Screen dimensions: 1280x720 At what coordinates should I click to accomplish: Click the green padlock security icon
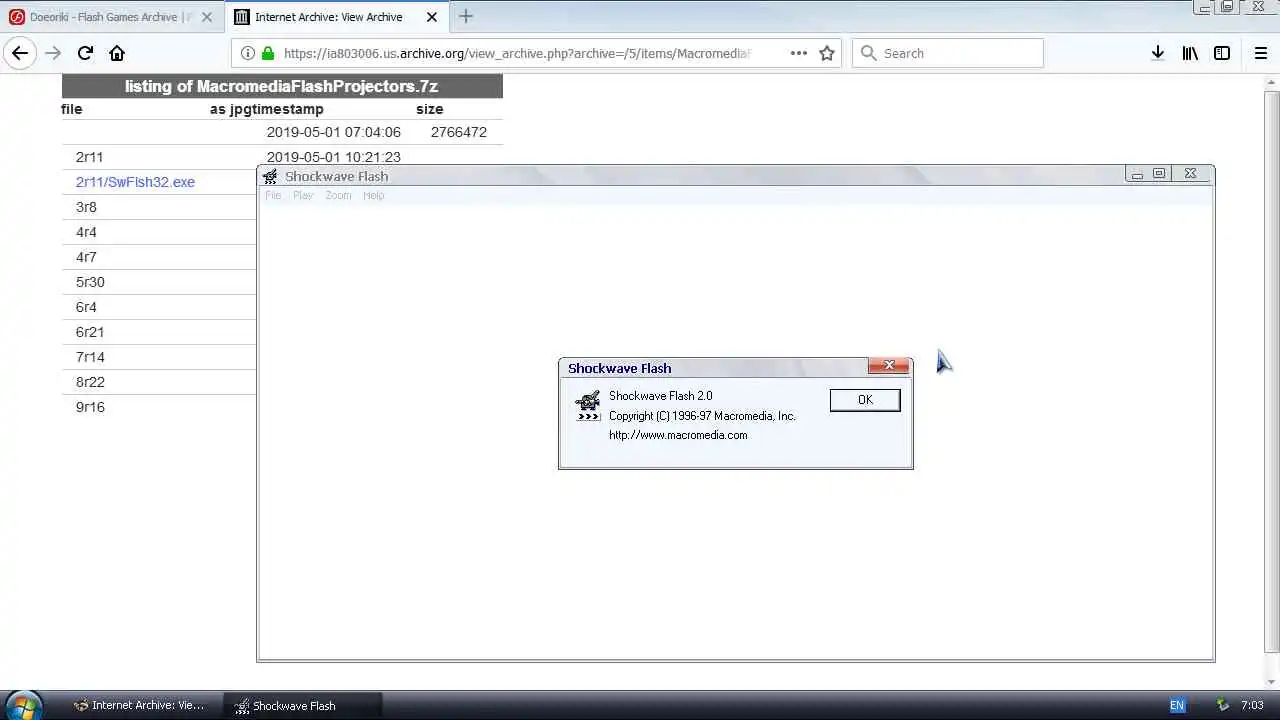(267, 53)
